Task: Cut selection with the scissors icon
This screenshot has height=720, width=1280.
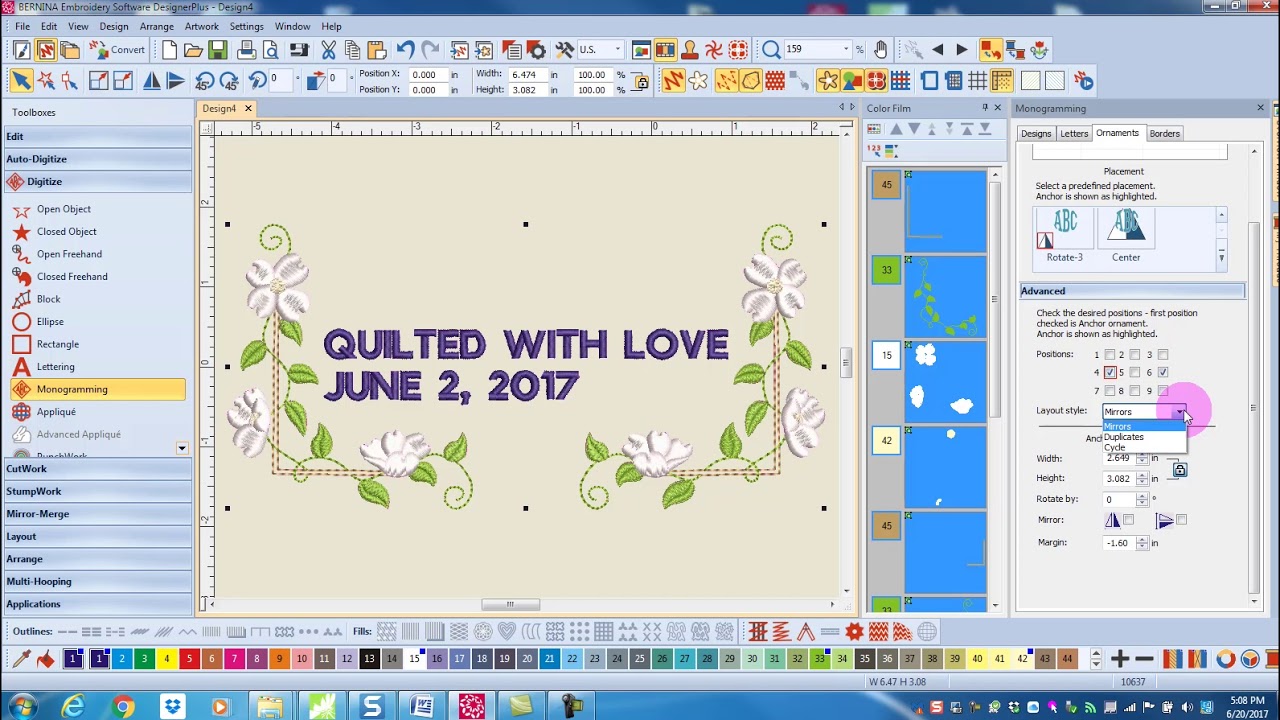Action: pyautogui.click(x=328, y=50)
